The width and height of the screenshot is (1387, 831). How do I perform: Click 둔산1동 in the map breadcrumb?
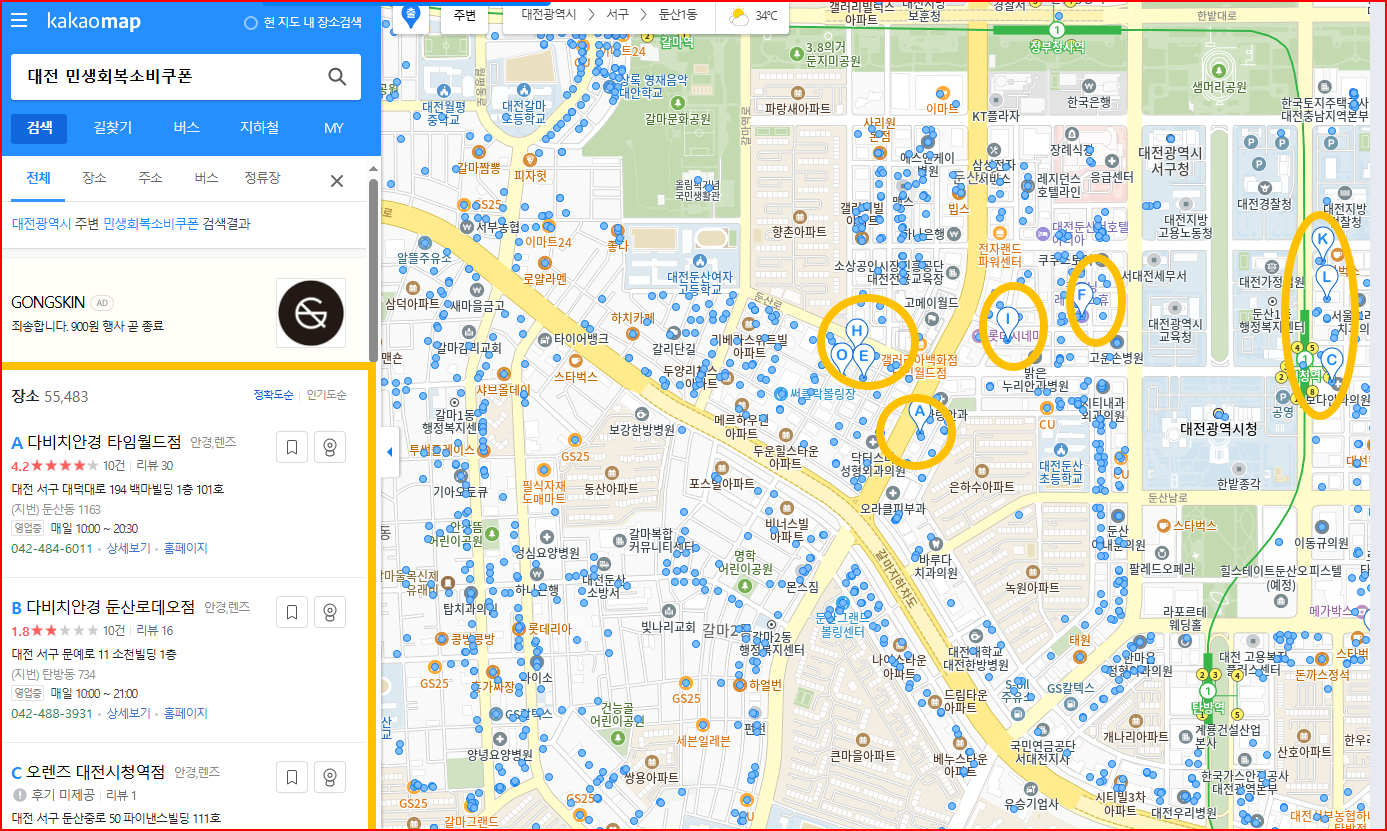pos(679,15)
